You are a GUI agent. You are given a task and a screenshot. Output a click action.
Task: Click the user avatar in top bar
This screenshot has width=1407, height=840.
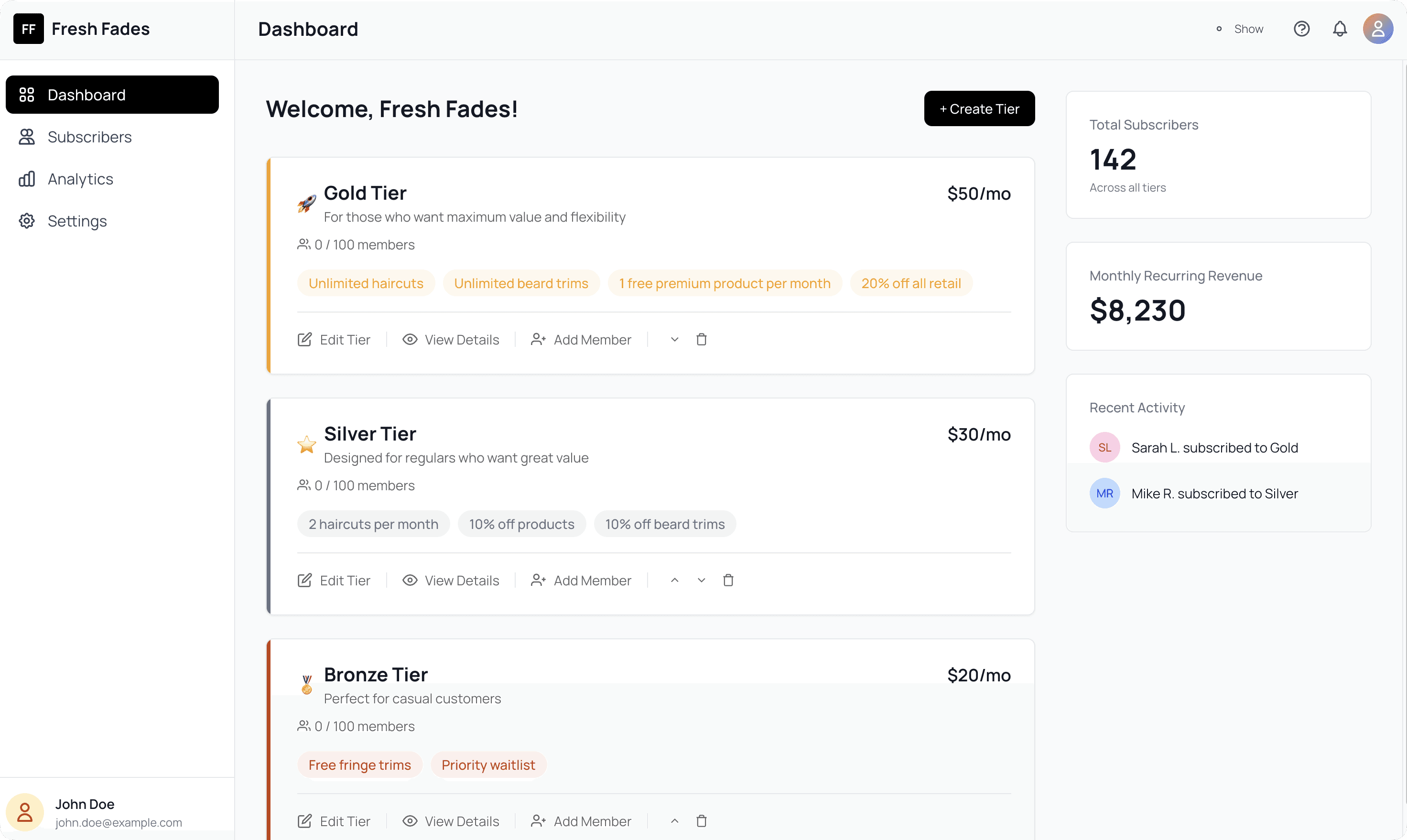[x=1377, y=29]
